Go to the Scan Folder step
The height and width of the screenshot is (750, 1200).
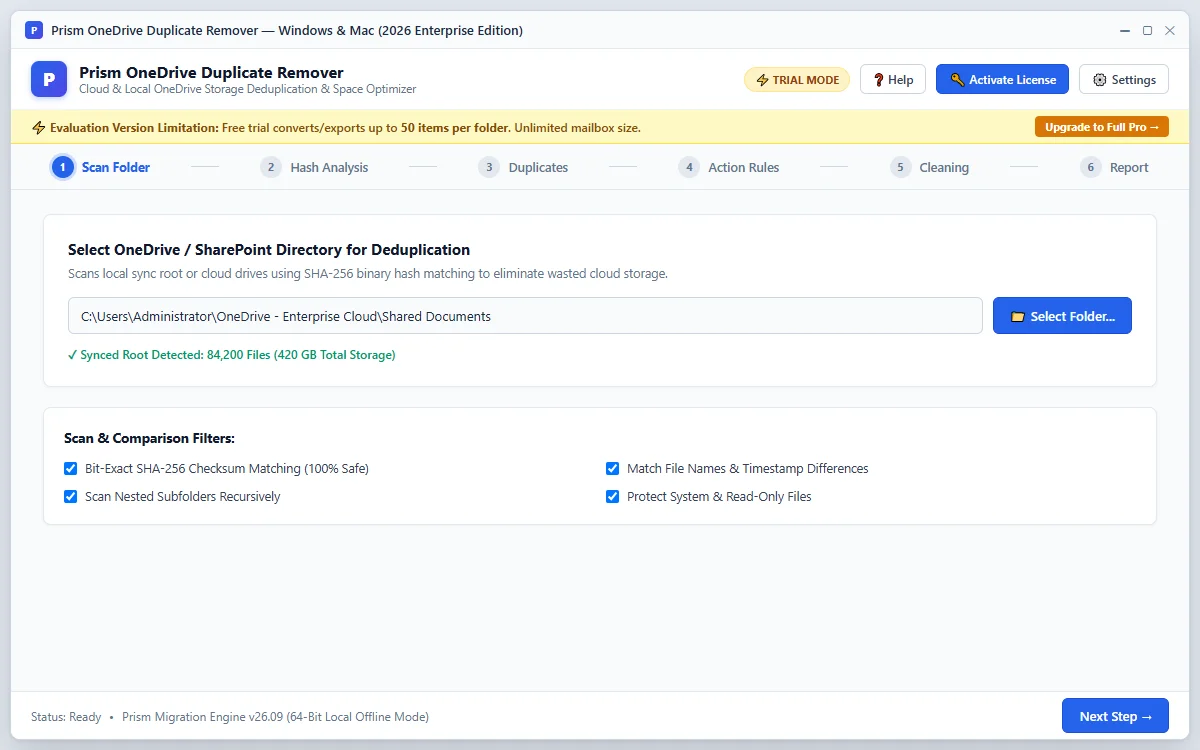pyautogui.click(x=101, y=167)
